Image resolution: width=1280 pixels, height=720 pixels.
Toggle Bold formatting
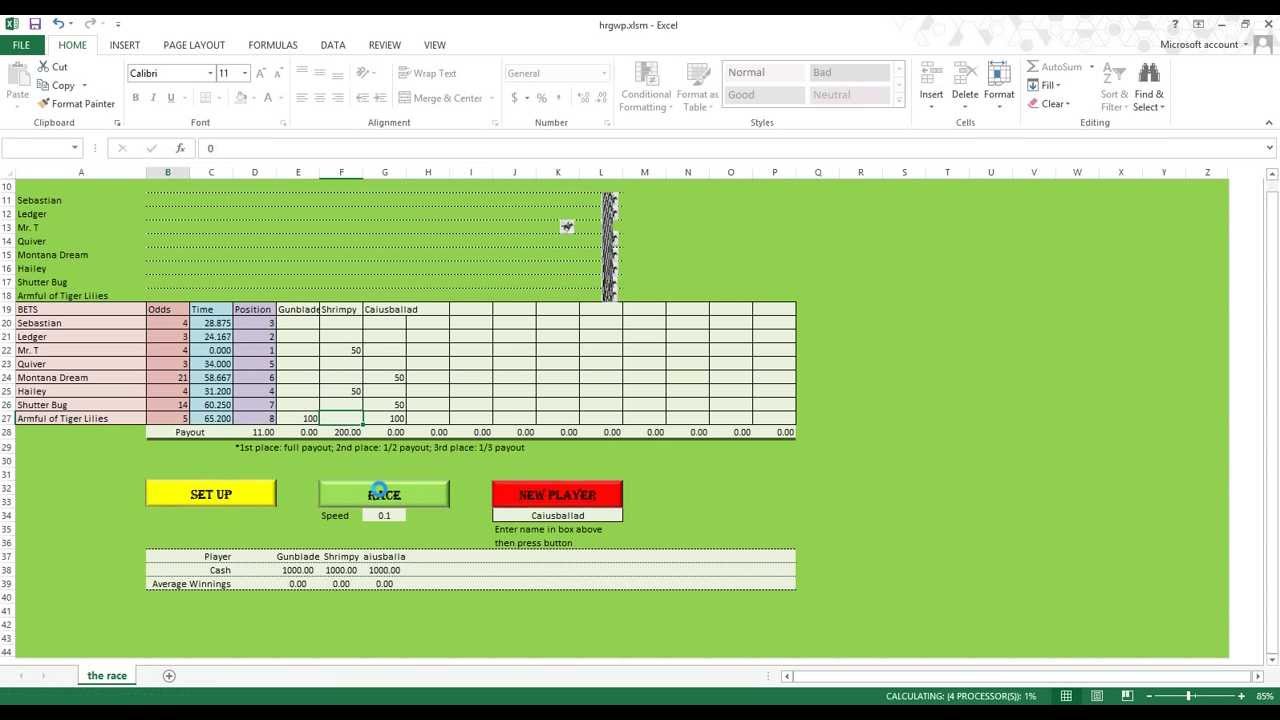coord(135,98)
